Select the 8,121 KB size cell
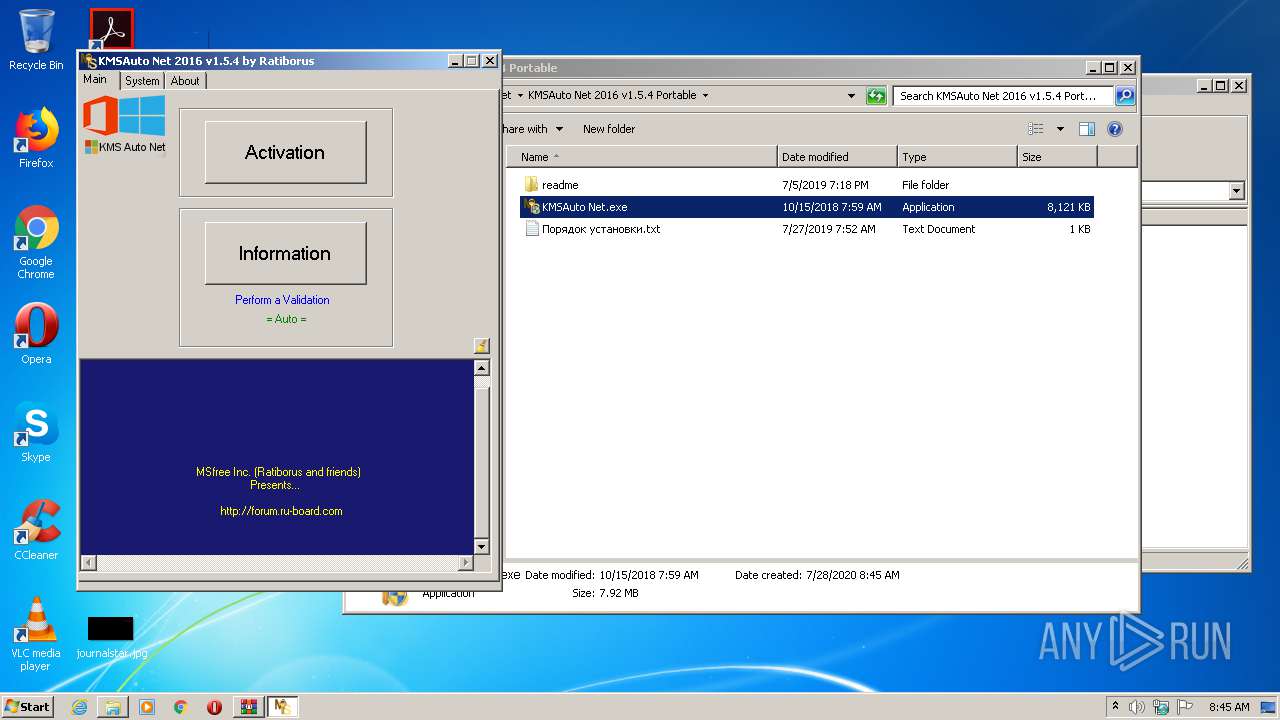This screenshot has width=1280, height=720. coord(1069,207)
